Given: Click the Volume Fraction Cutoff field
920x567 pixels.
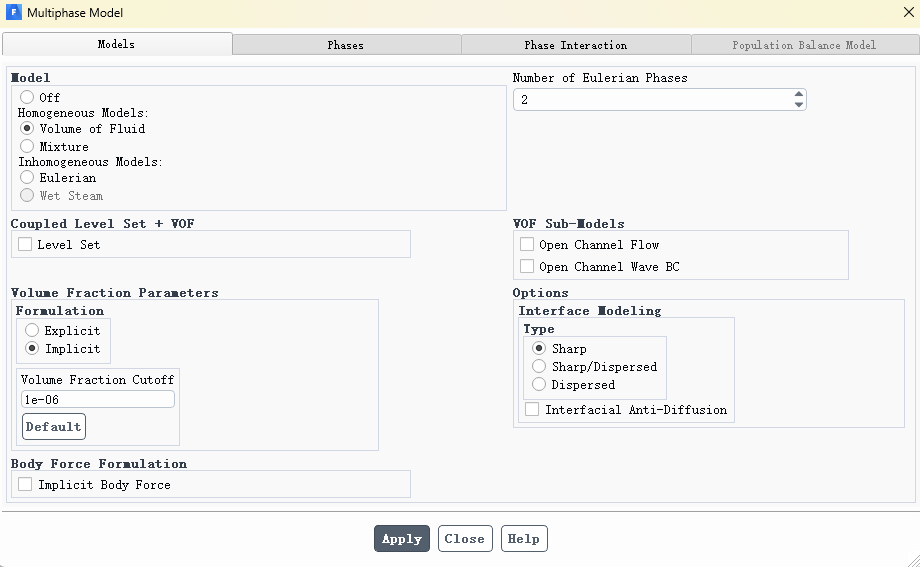Looking at the screenshot, I should pyautogui.click(x=97, y=399).
